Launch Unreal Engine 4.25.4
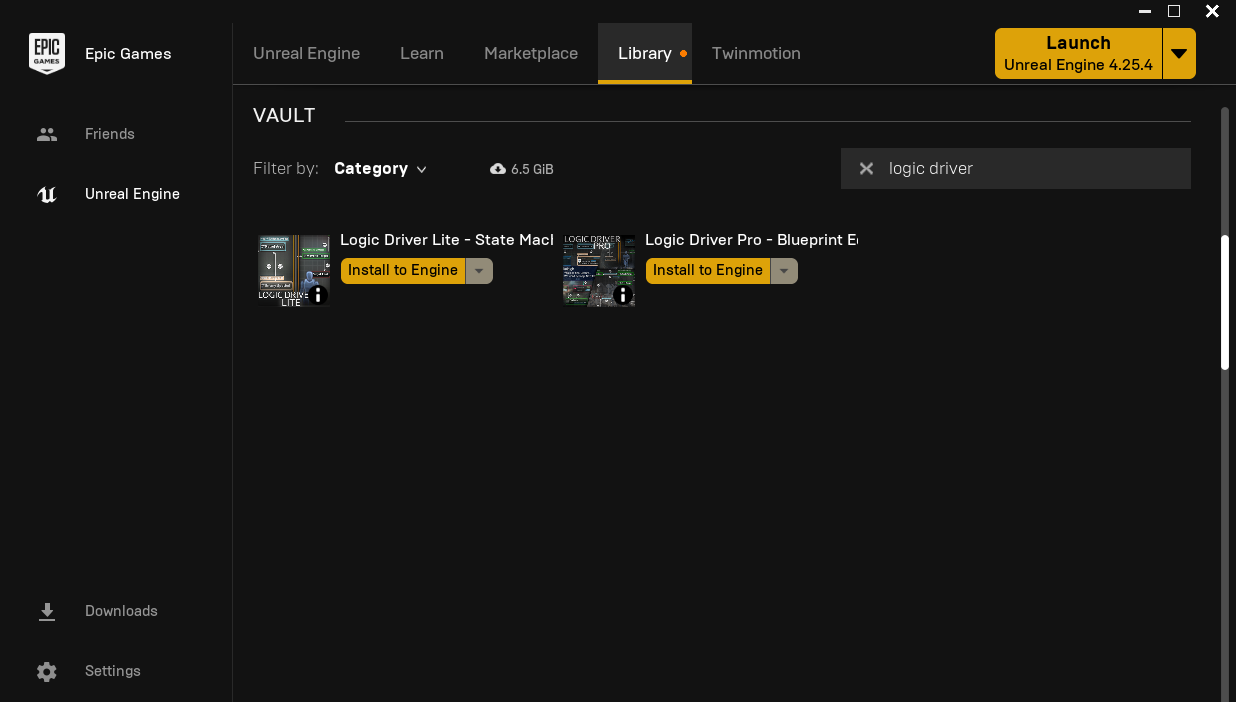The height and width of the screenshot is (702, 1236). 1078,54
